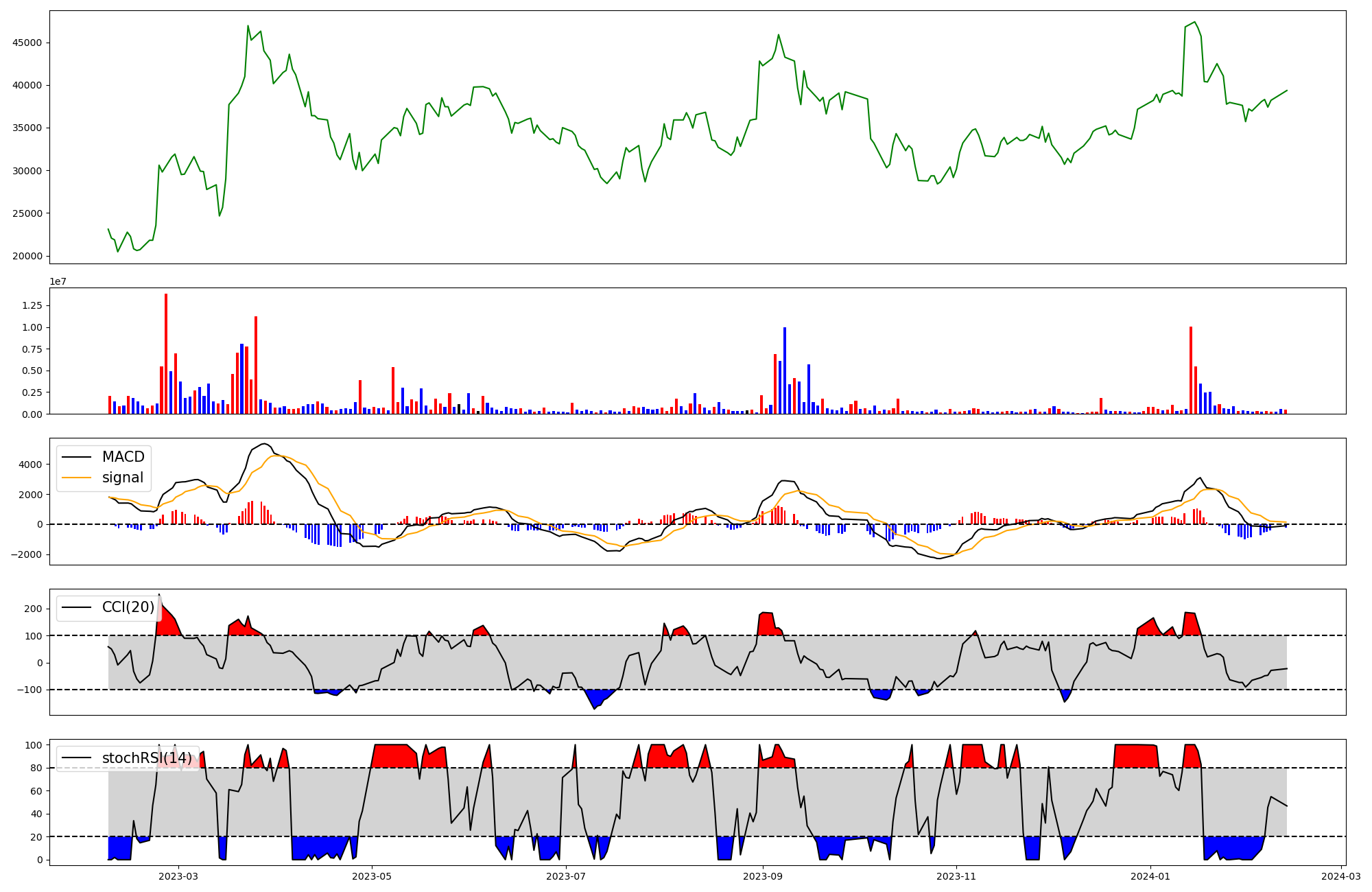Click the tallest red volume bar
The image size is (1372, 892).
pos(166,353)
